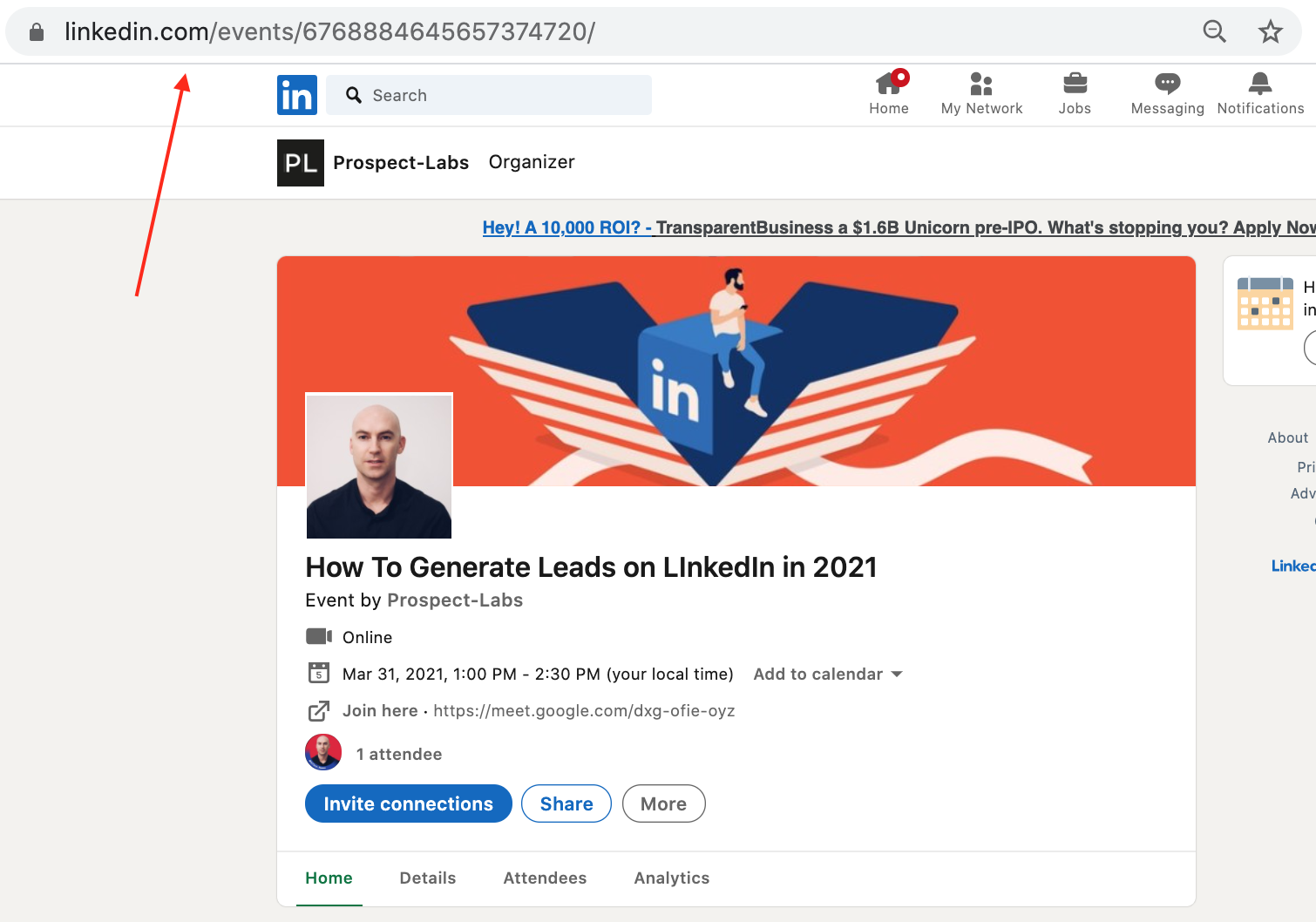This screenshot has height=922, width=1316.
Task: Open the meet.google.com join link
Action: tap(584, 711)
